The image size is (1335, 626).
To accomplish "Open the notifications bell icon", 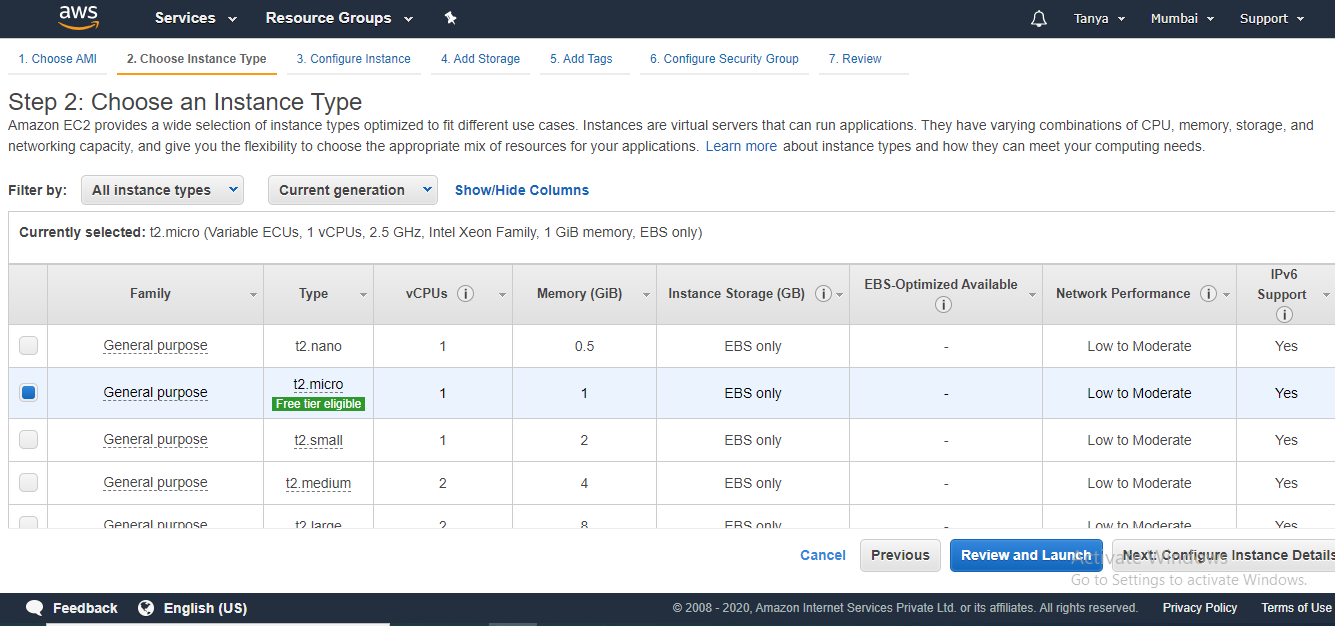I will [x=1039, y=19].
